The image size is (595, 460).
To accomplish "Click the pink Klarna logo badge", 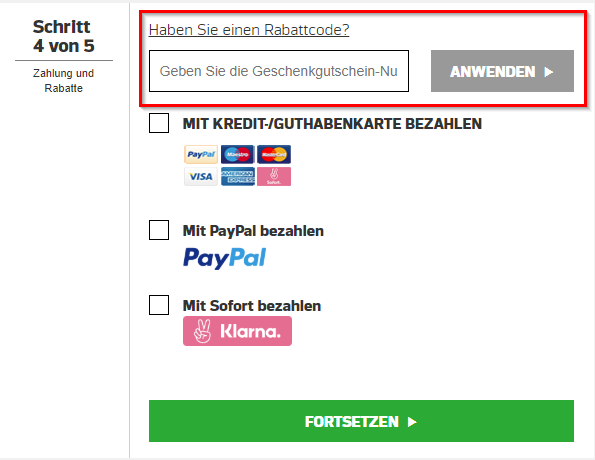I will coord(238,331).
